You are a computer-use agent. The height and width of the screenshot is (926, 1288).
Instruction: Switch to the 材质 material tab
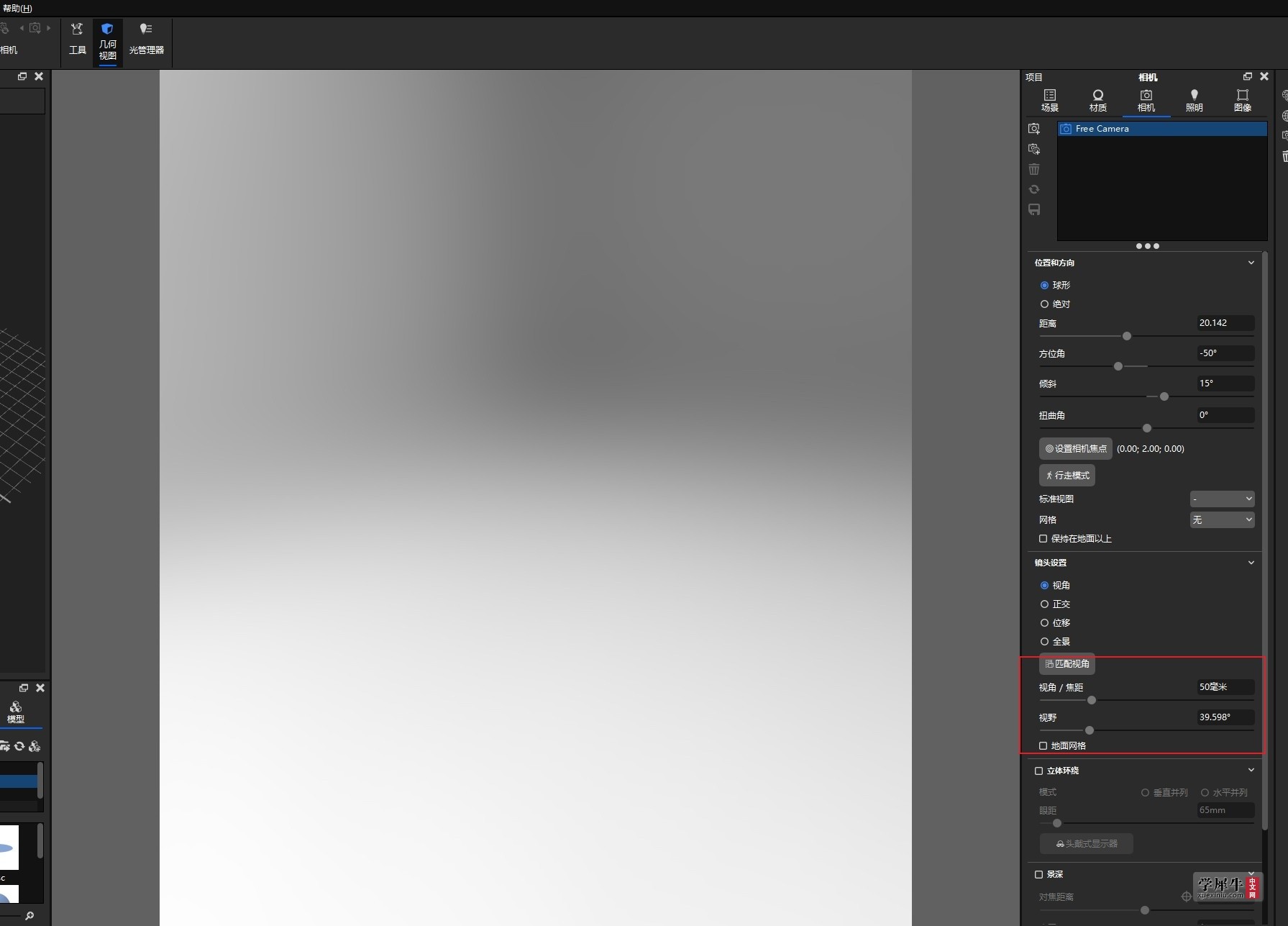[1097, 101]
